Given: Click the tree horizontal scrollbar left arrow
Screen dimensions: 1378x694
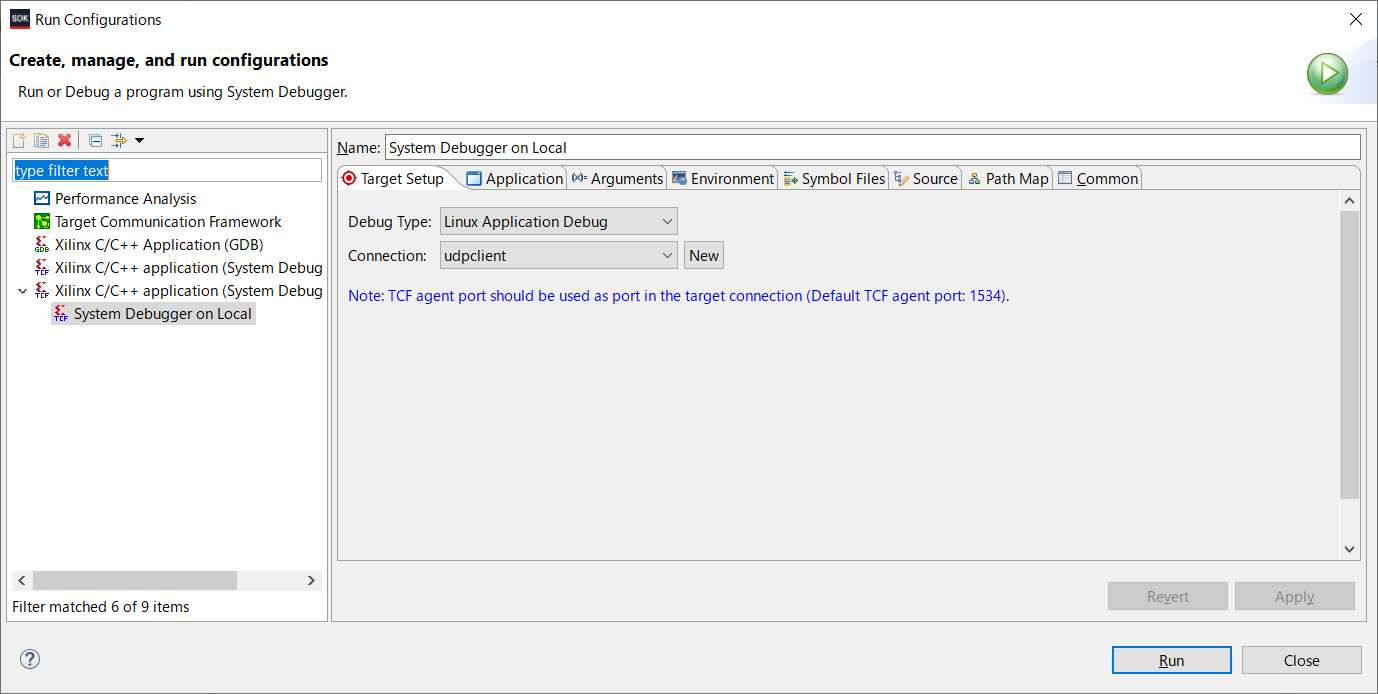Looking at the screenshot, I should 22,580.
